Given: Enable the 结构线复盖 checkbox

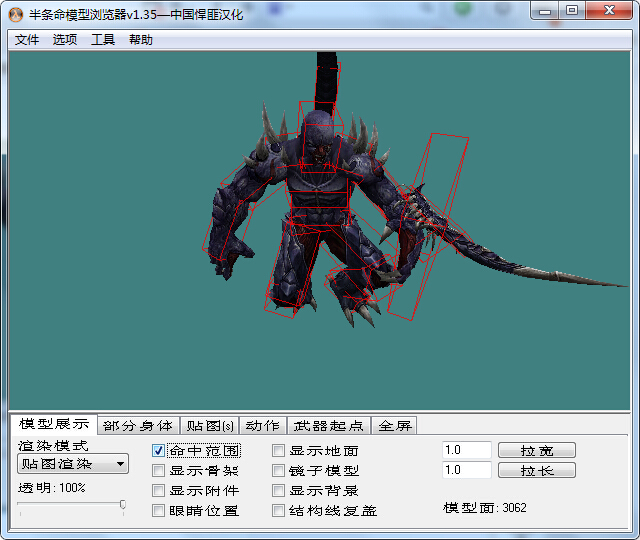Looking at the screenshot, I should (x=278, y=510).
